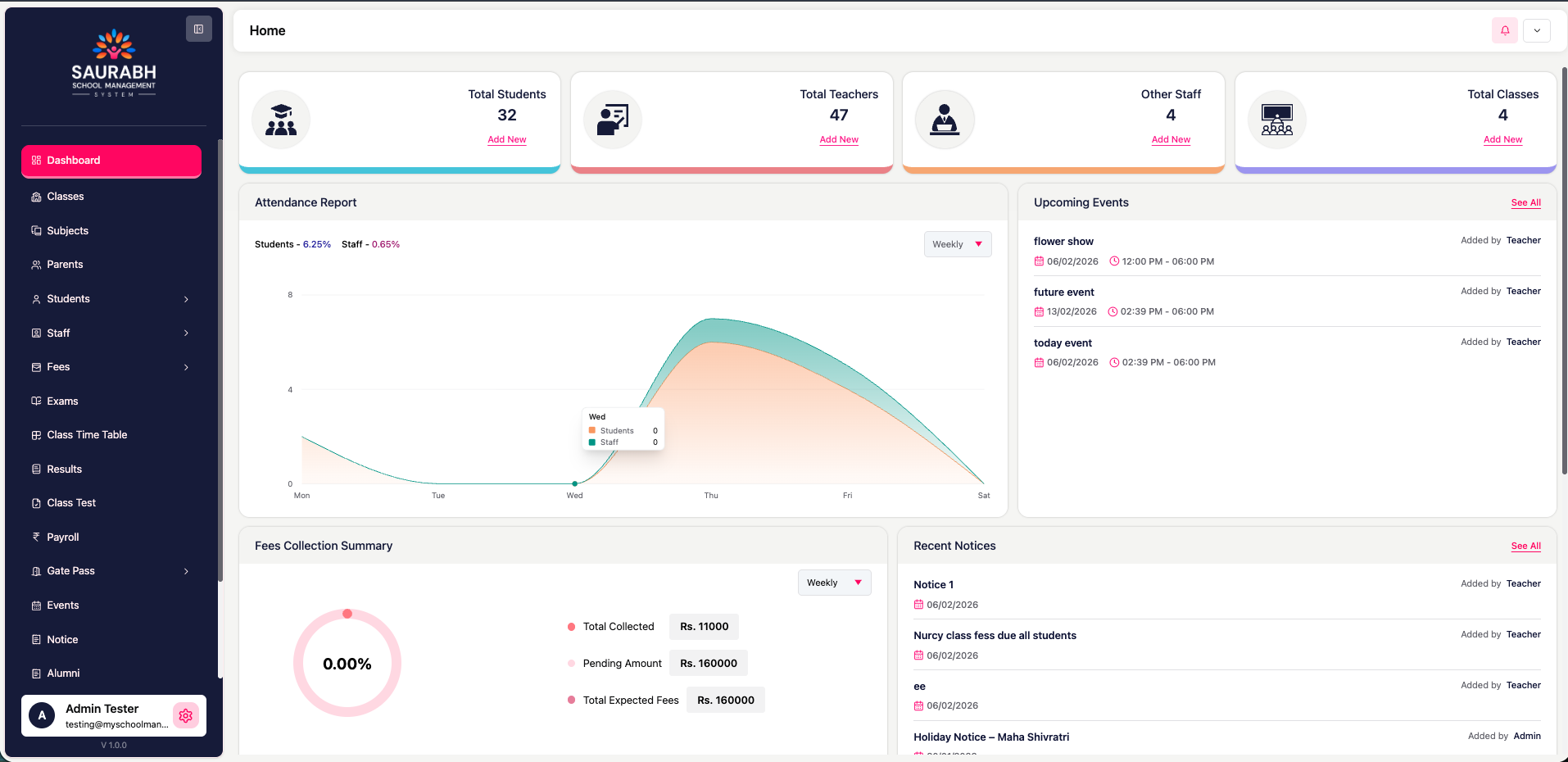Open the Fees Collection Weekly dropdown
The image size is (1568, 762).
(834, 583)
